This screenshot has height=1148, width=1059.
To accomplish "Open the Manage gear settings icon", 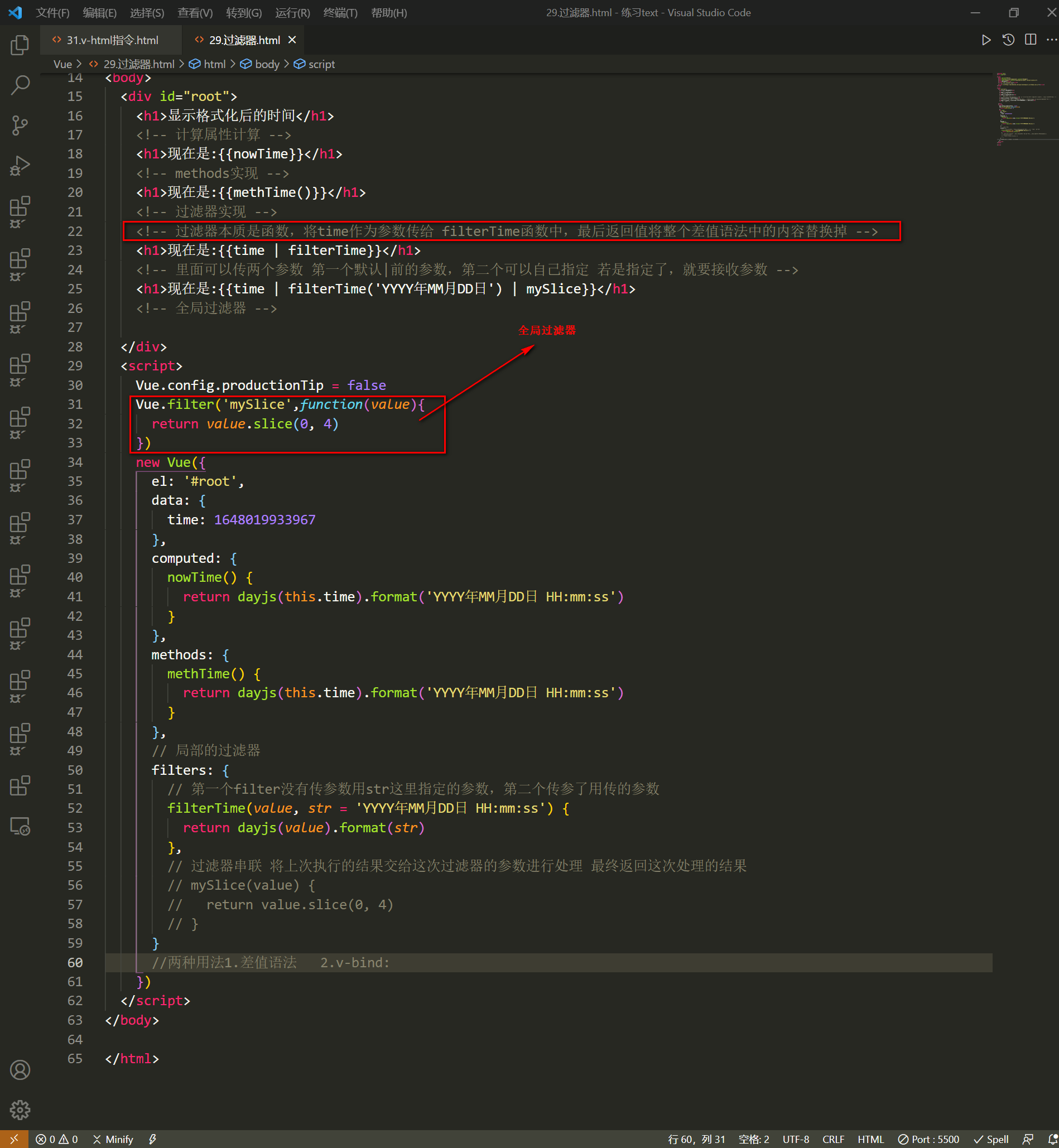I will click(20, 1110).
